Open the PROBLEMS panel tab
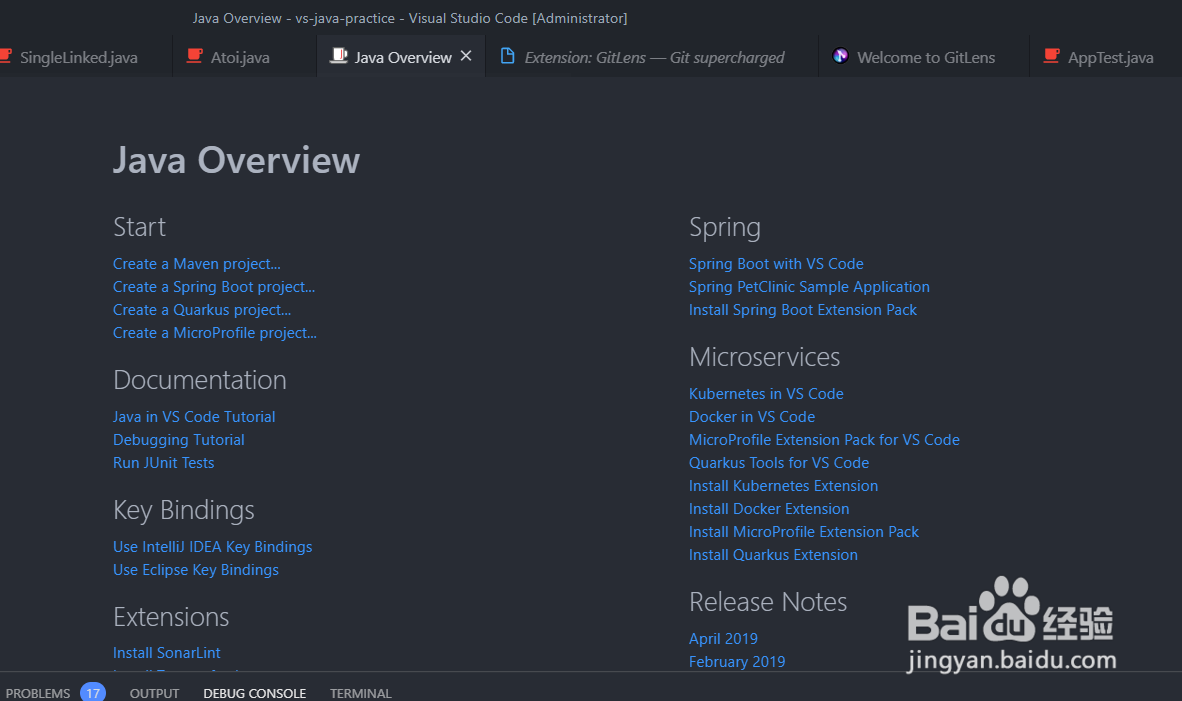Image resolution: width=1182 pixels, height=701 pixels. (38, 693)
